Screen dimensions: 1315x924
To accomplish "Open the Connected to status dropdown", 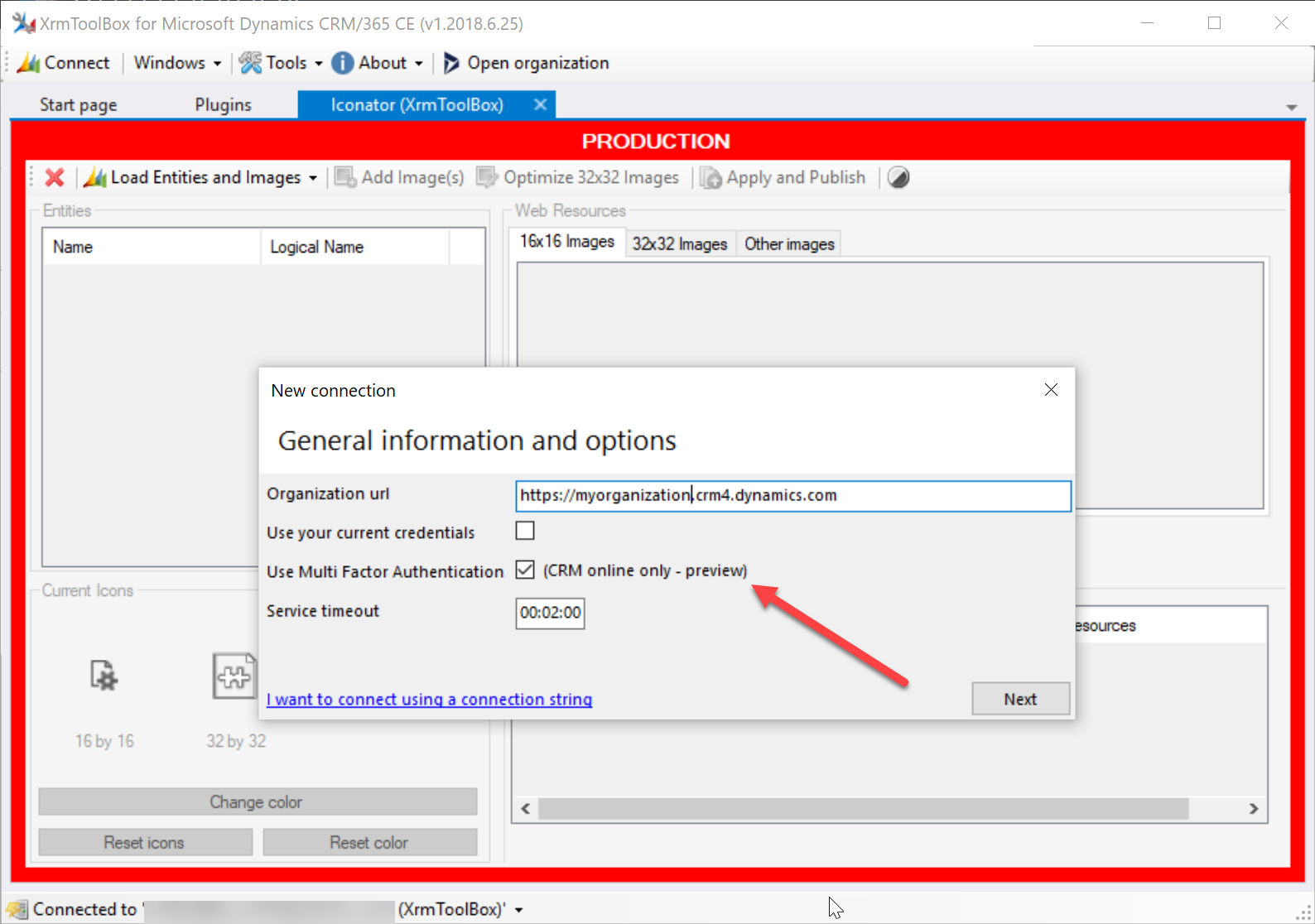I will [x=519, y=910].
